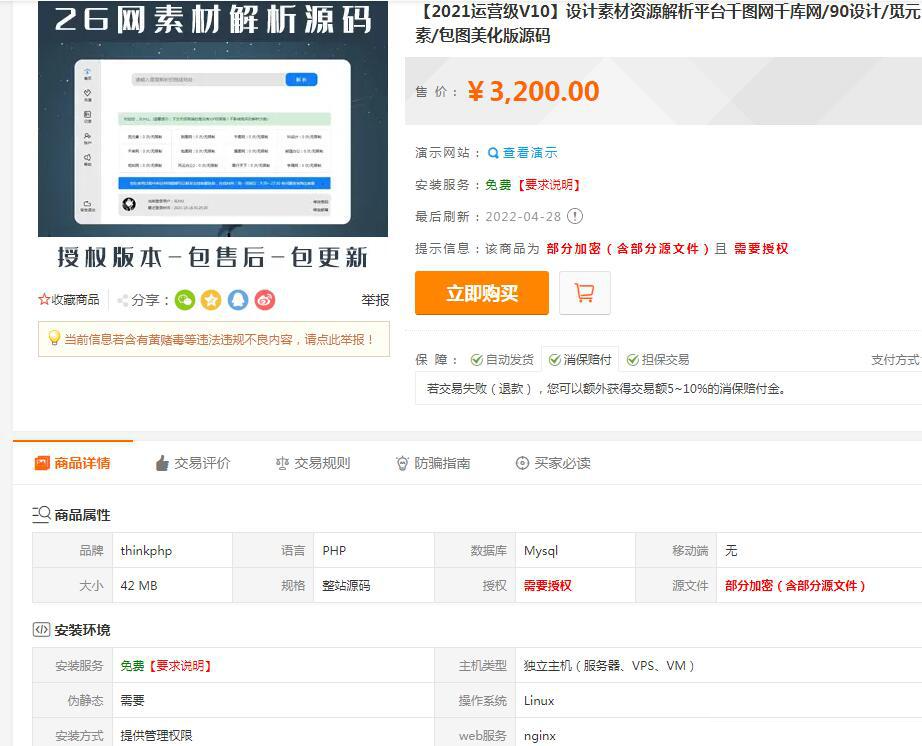Select the 消保赔付 guarantee tab
This screenshot has height=746, width=922.
tap(580, 360)
